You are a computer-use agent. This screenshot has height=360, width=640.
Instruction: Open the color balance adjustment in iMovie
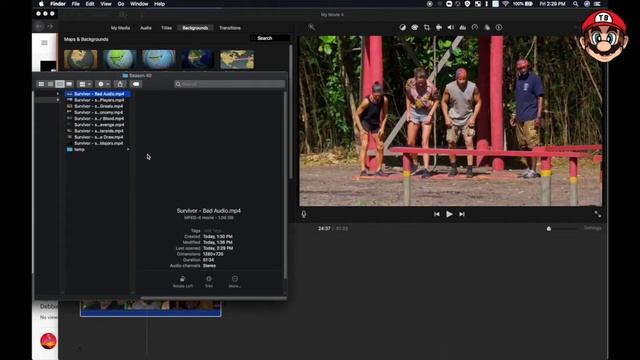pyautogui.click(x=402, y=27)
